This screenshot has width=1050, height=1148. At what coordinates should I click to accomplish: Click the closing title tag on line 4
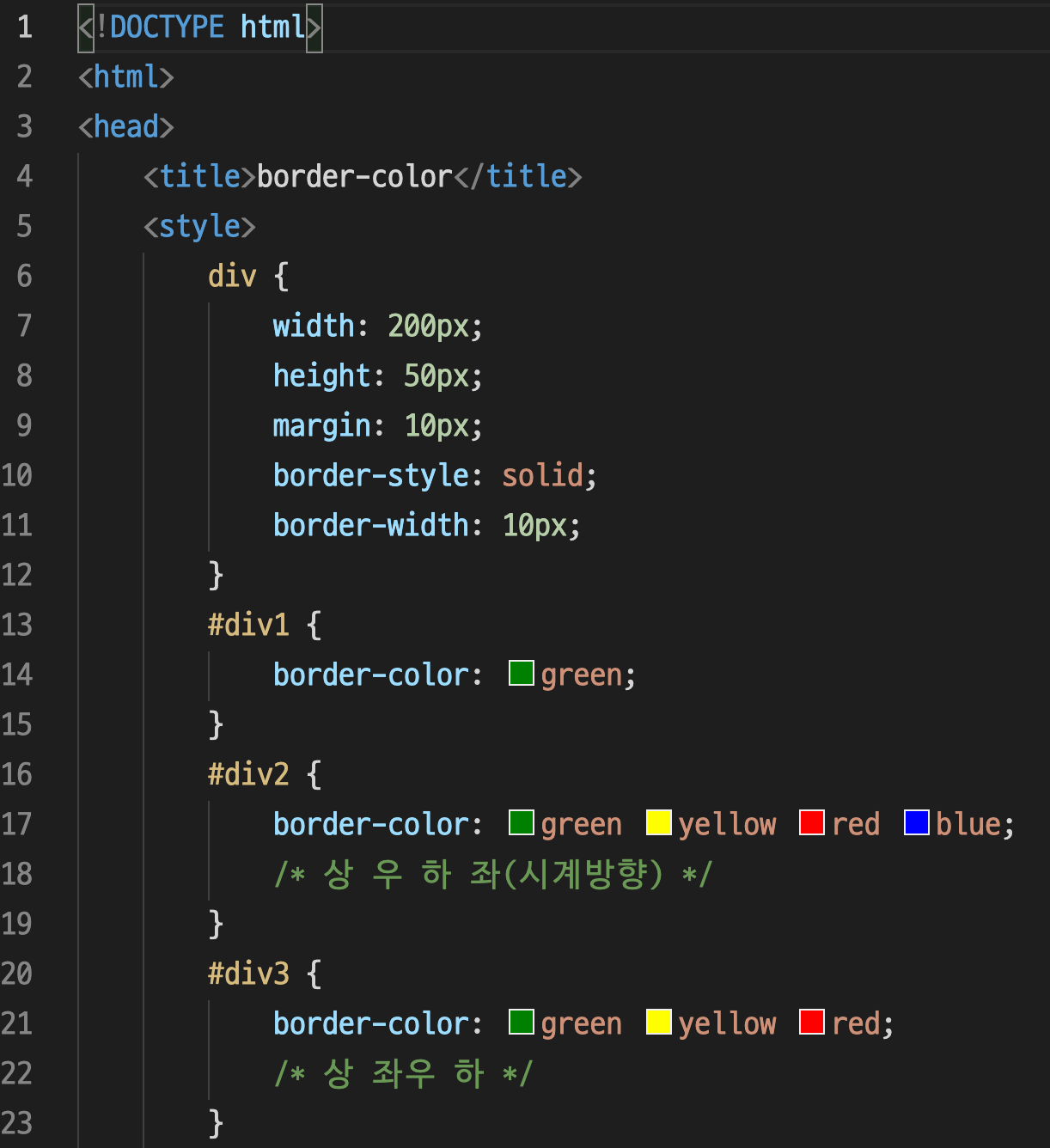click(x=518, y=176)
